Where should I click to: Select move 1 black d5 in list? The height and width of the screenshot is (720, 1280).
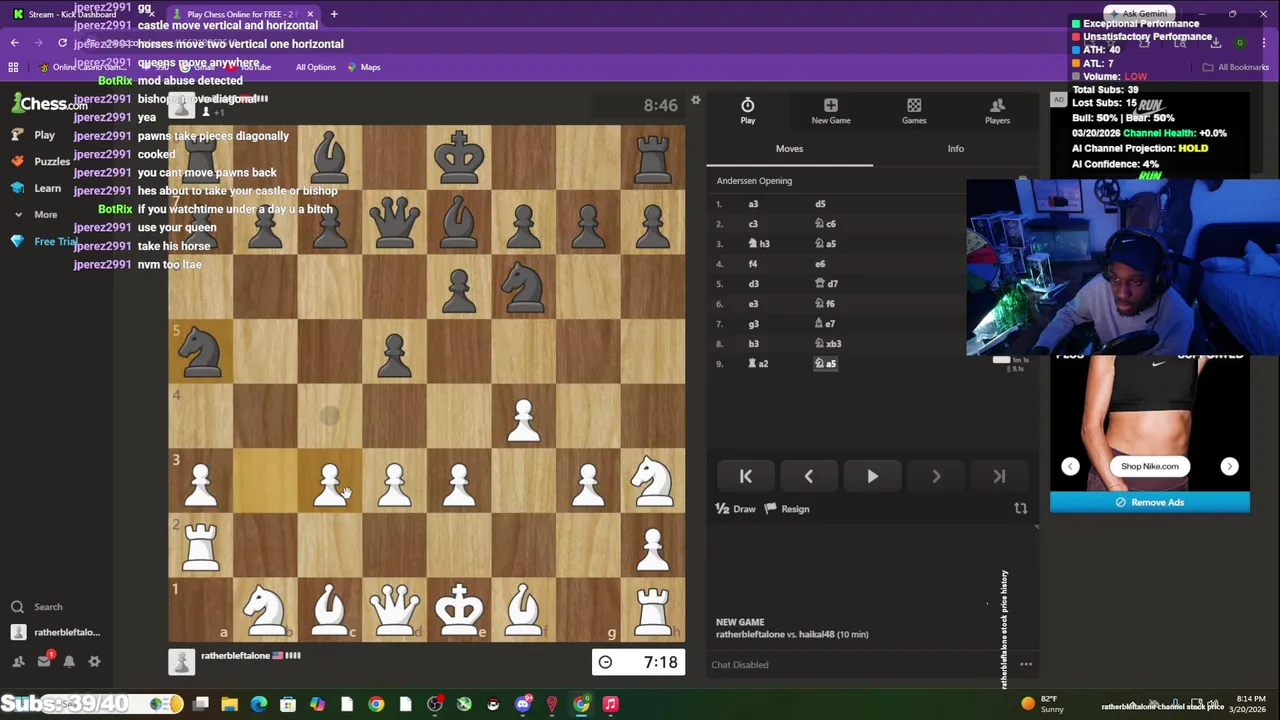click(820, 204)
